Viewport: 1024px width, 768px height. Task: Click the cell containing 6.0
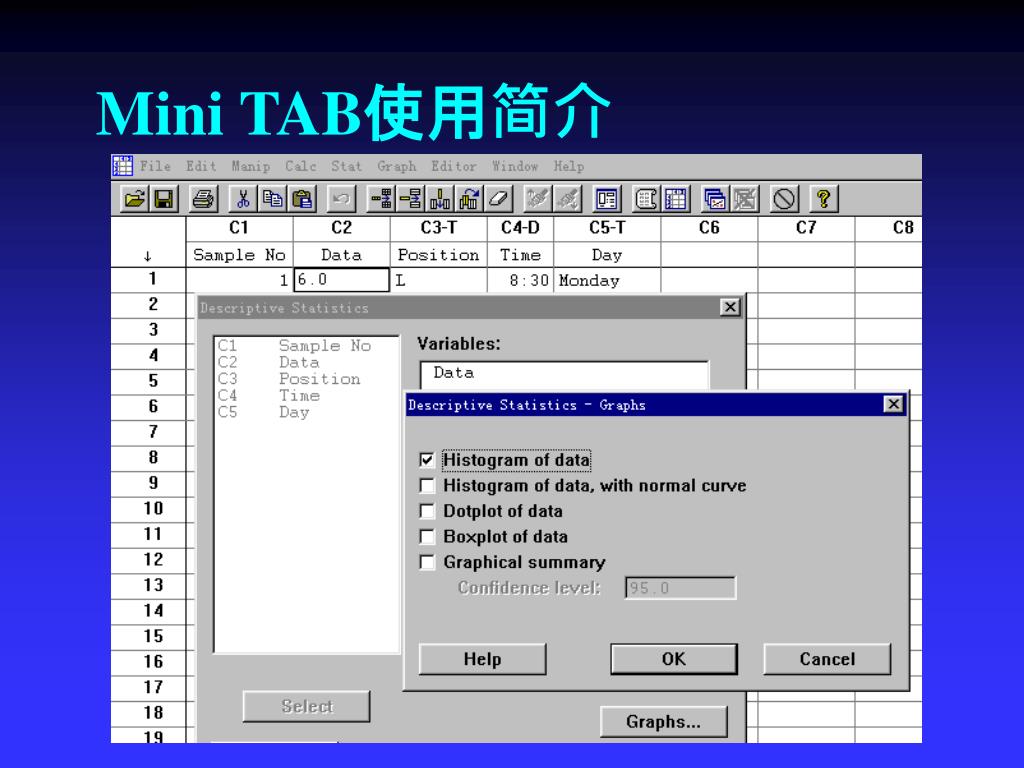[x=342, y=280]
